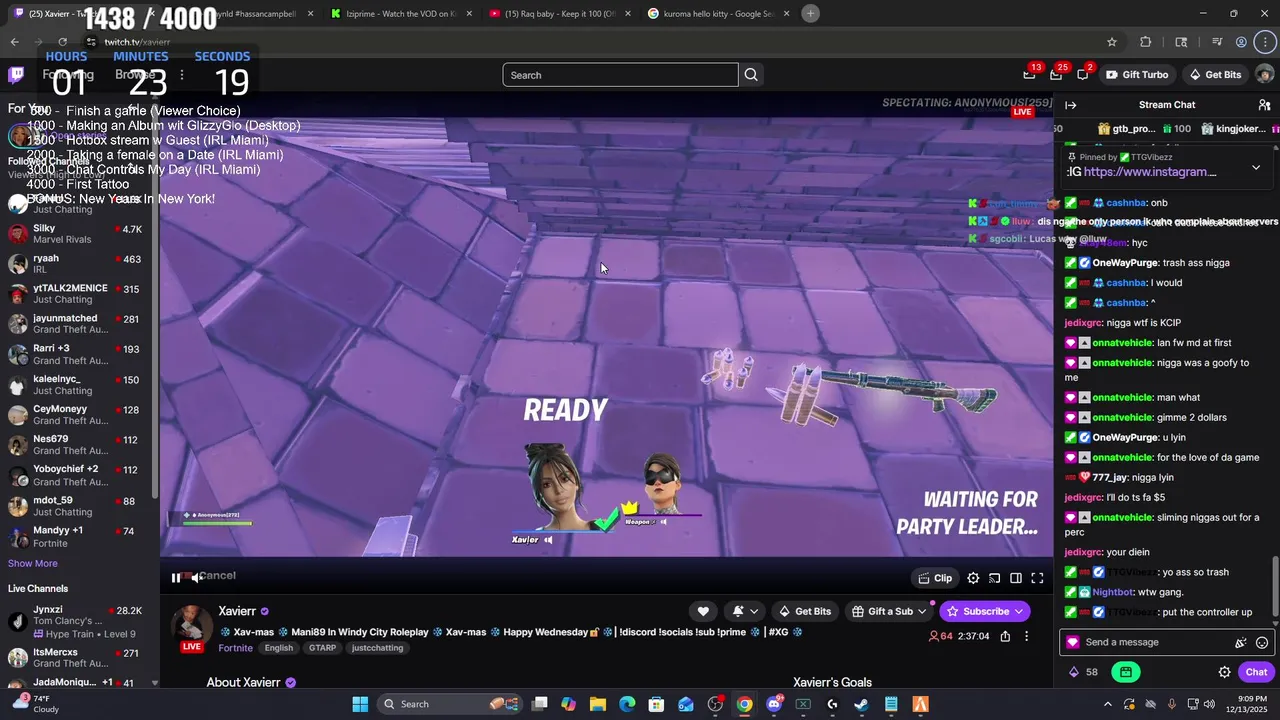Open the Fortnite category link
The height and width of the screenshot is (720, 1280).
pos(236,648)
